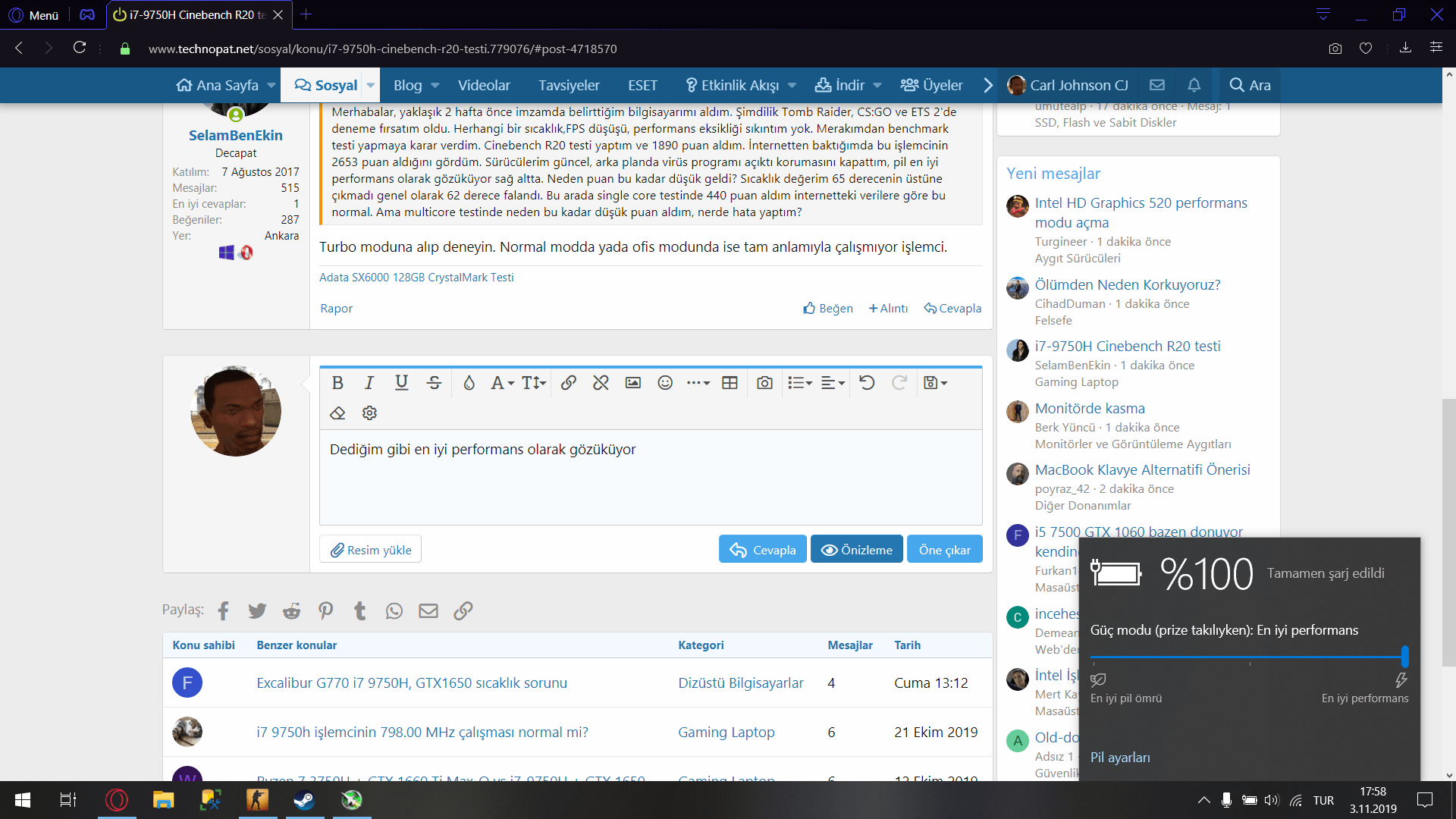1456x819 pixels.
Task: Click the power mode slider handle
Action: (x=1404, y=656)
